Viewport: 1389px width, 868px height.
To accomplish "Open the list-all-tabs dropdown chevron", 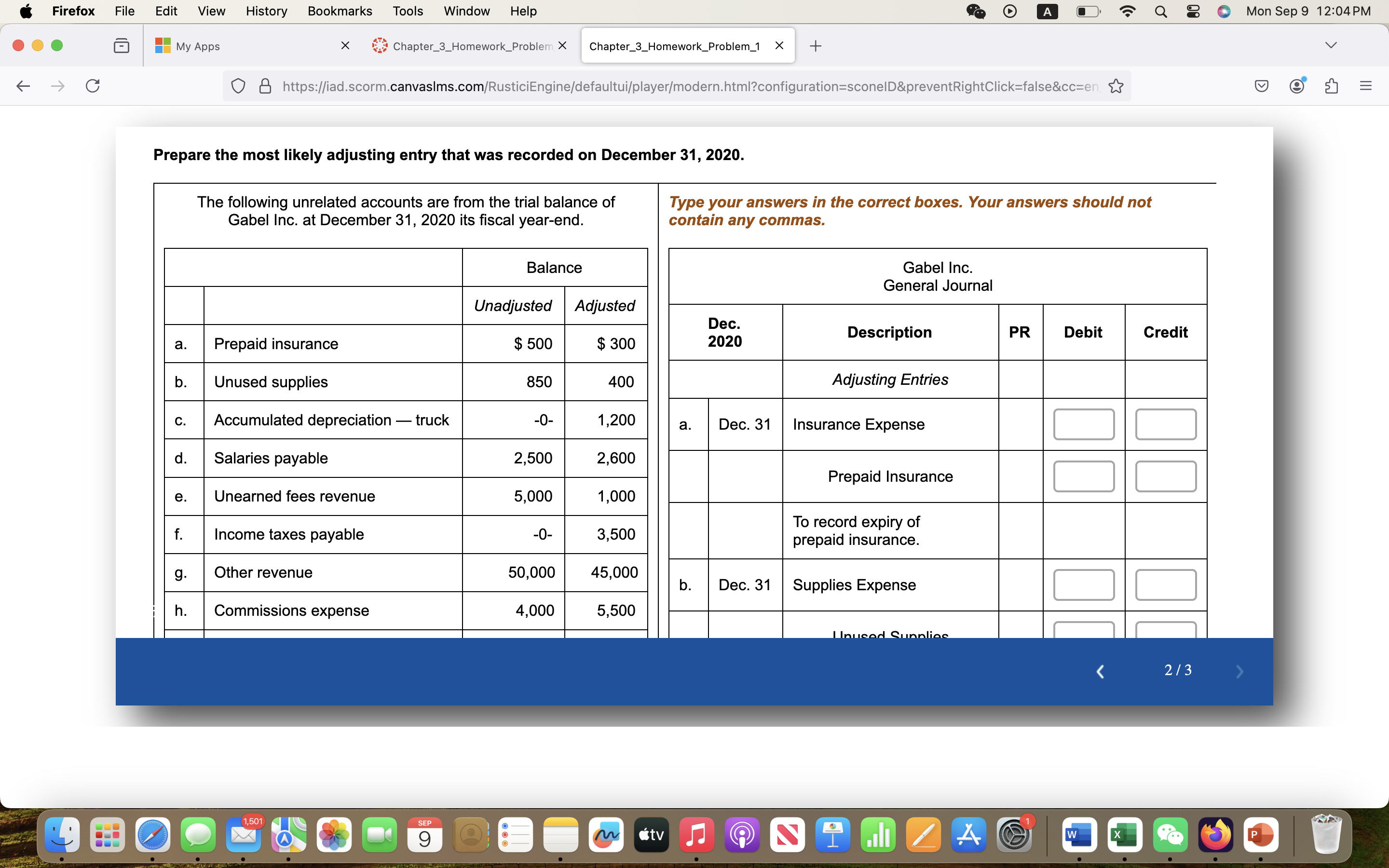I will click(x=1331, y=45).
